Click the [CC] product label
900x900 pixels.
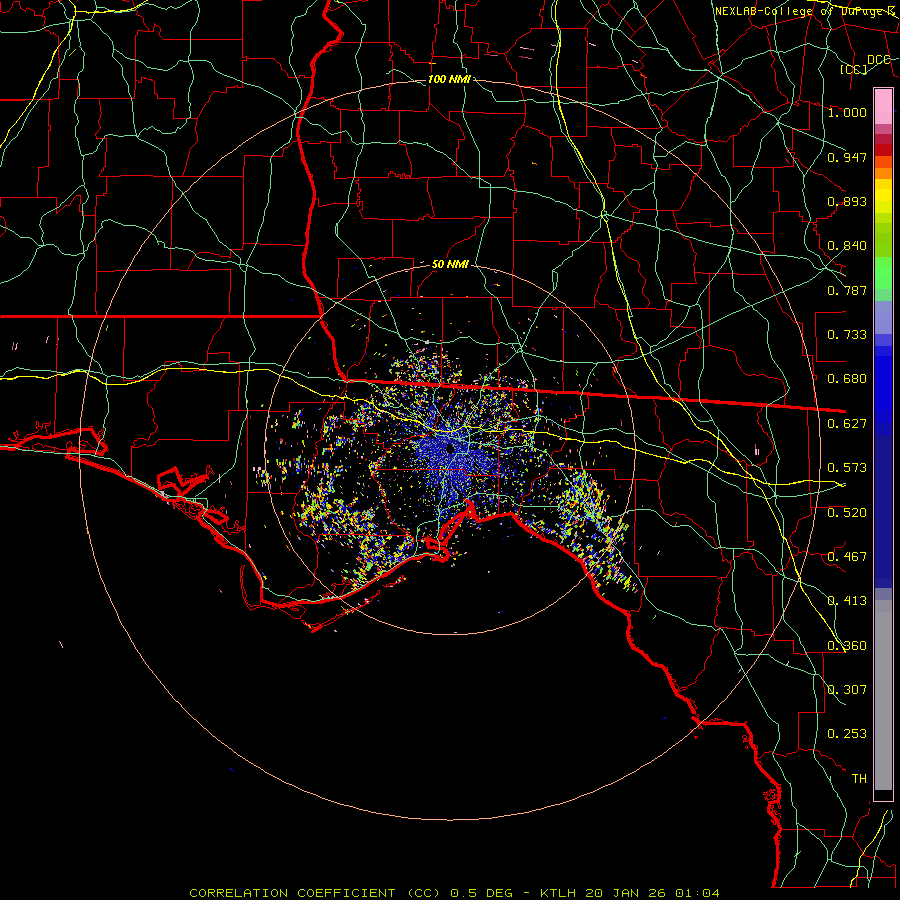854,69
